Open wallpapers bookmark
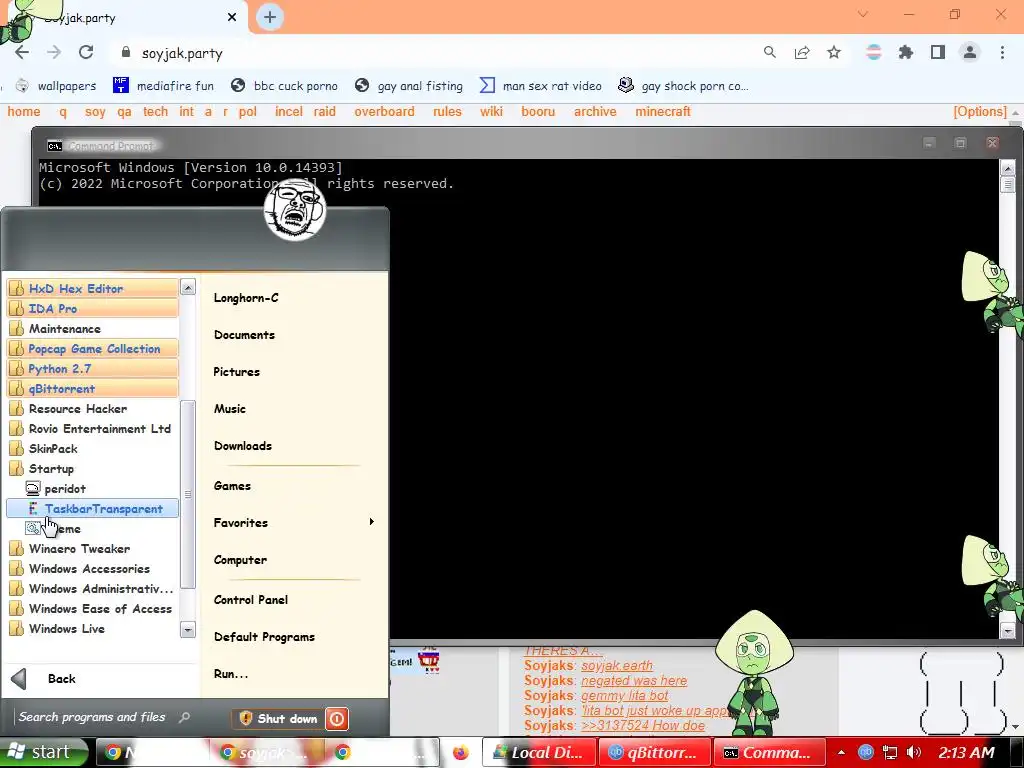 point(56,86)
